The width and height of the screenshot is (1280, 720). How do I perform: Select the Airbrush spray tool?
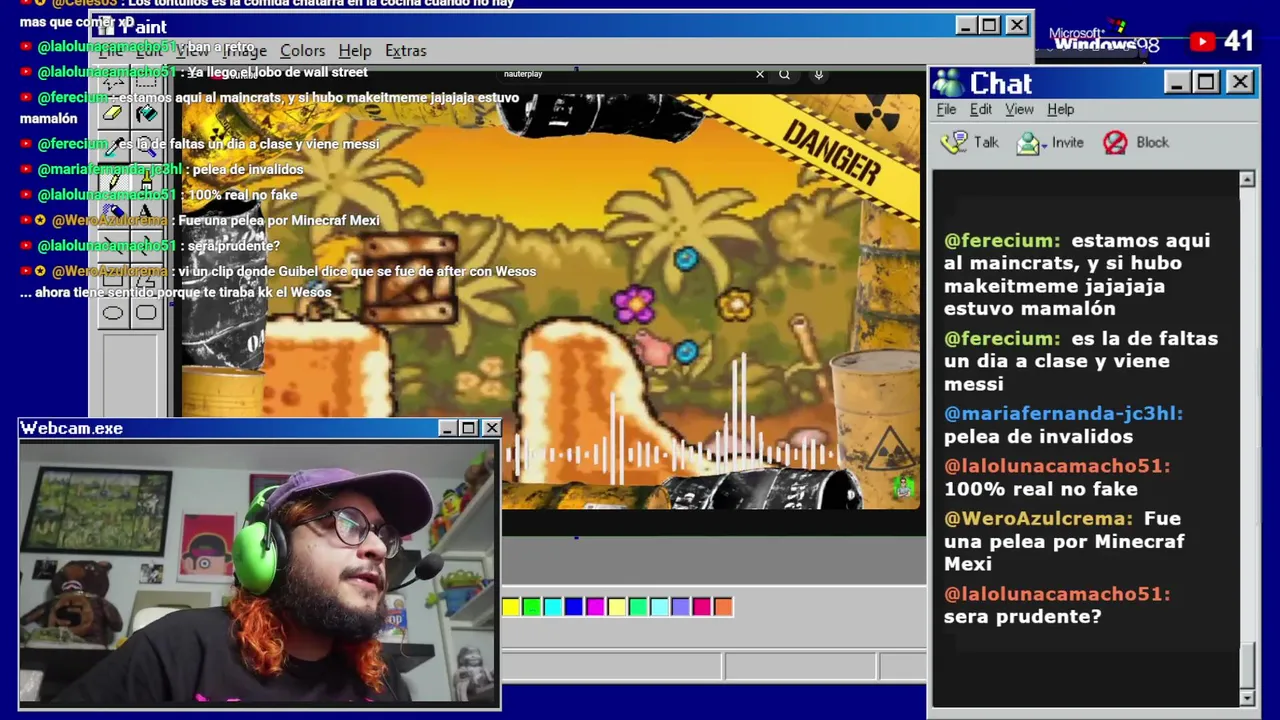pos(112,213)
